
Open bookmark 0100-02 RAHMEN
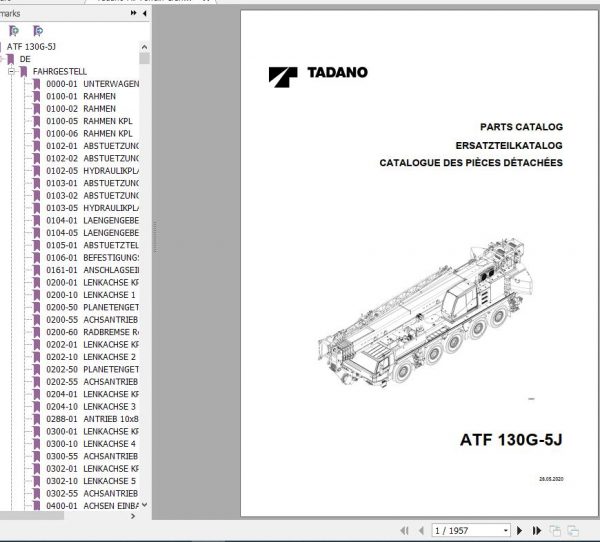(x=81, y=109)
